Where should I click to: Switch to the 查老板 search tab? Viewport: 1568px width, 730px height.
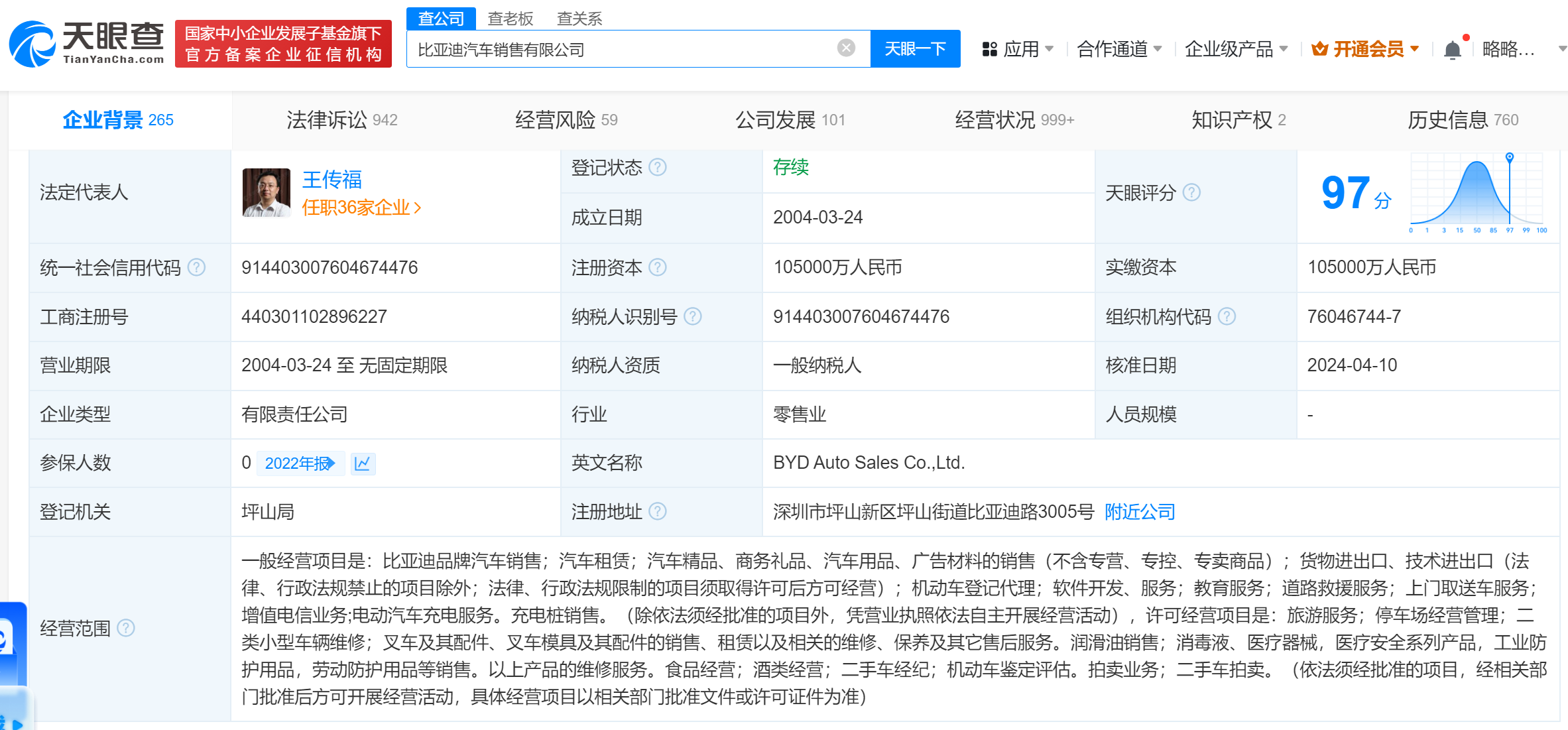[510, 19]
